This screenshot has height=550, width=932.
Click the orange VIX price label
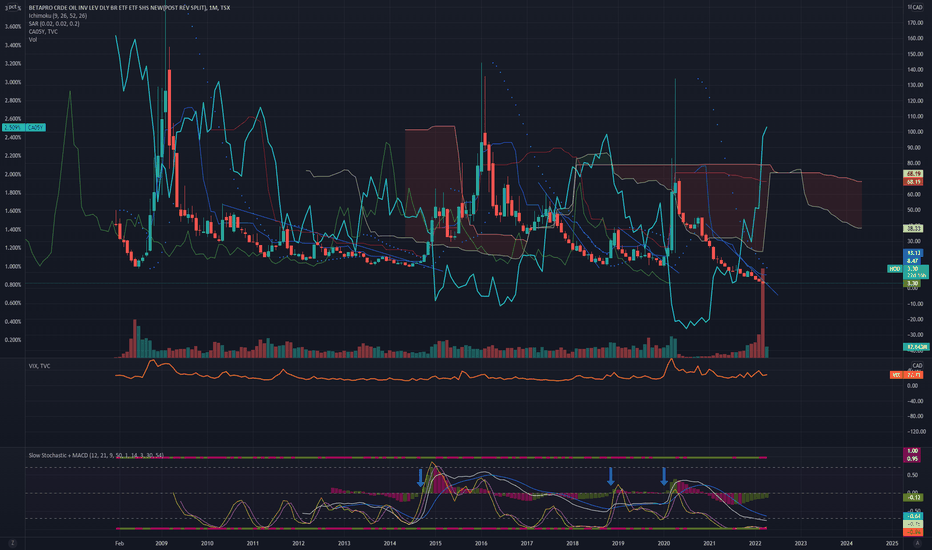(x=906, y=375)
